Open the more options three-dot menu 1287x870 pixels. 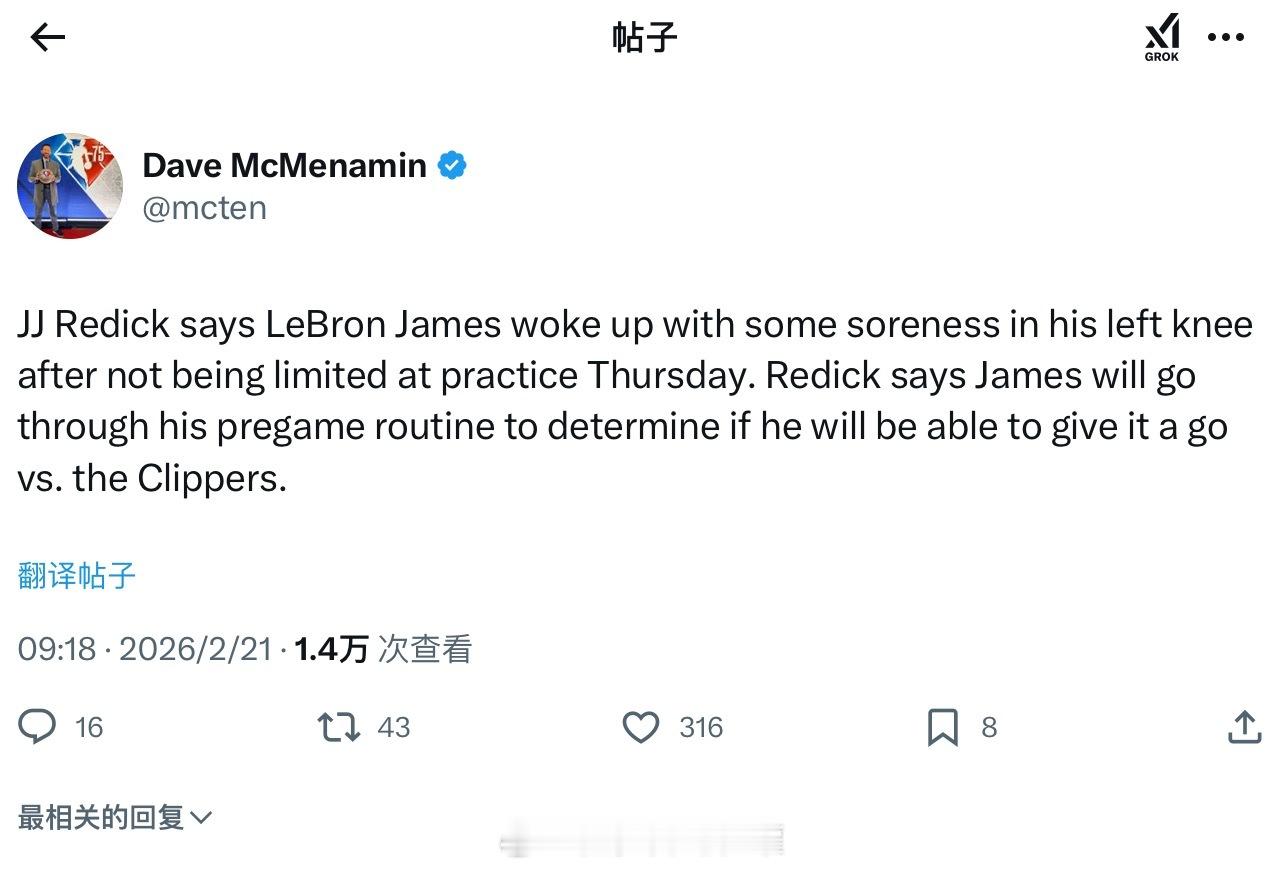tap(1225, 38)
